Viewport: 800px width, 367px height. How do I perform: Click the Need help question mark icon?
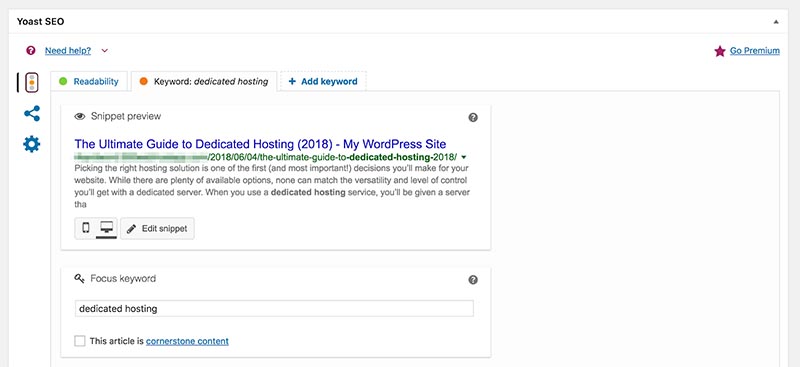31,51
